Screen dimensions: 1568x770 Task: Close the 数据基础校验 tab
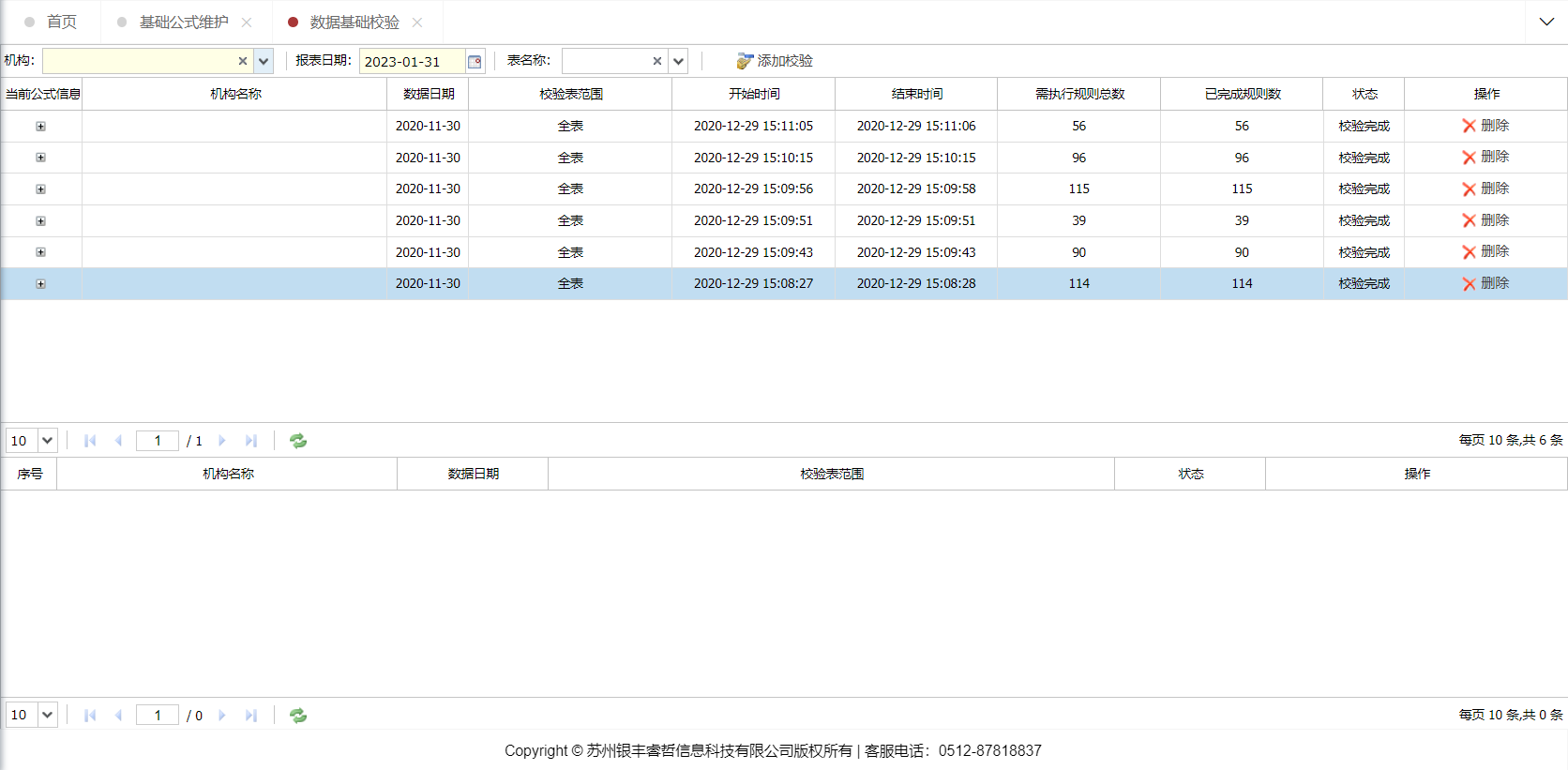pos(417,23)
